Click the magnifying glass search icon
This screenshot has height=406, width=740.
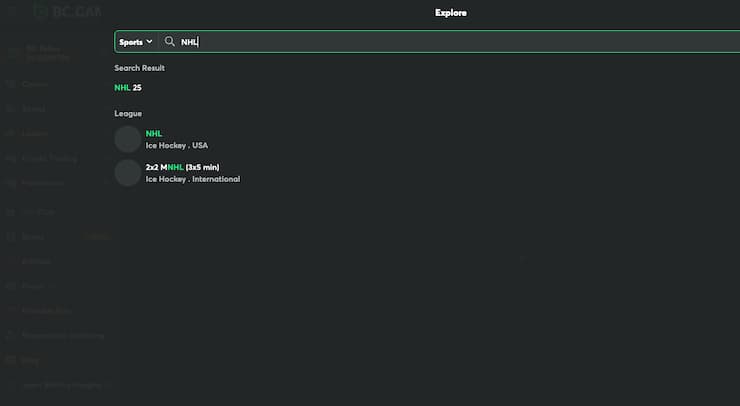(169, 42)
